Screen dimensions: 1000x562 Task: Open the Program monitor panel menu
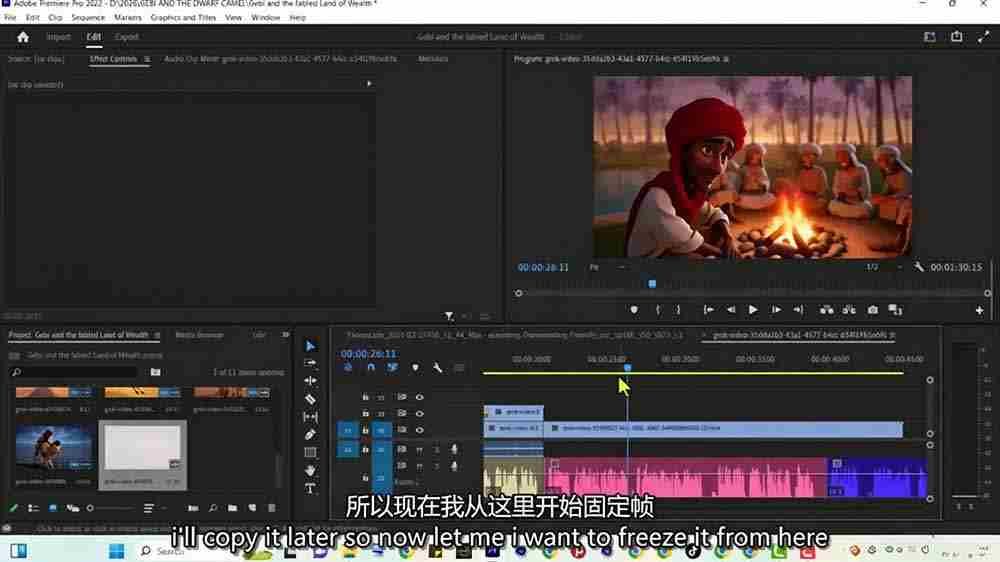(726, 59)
